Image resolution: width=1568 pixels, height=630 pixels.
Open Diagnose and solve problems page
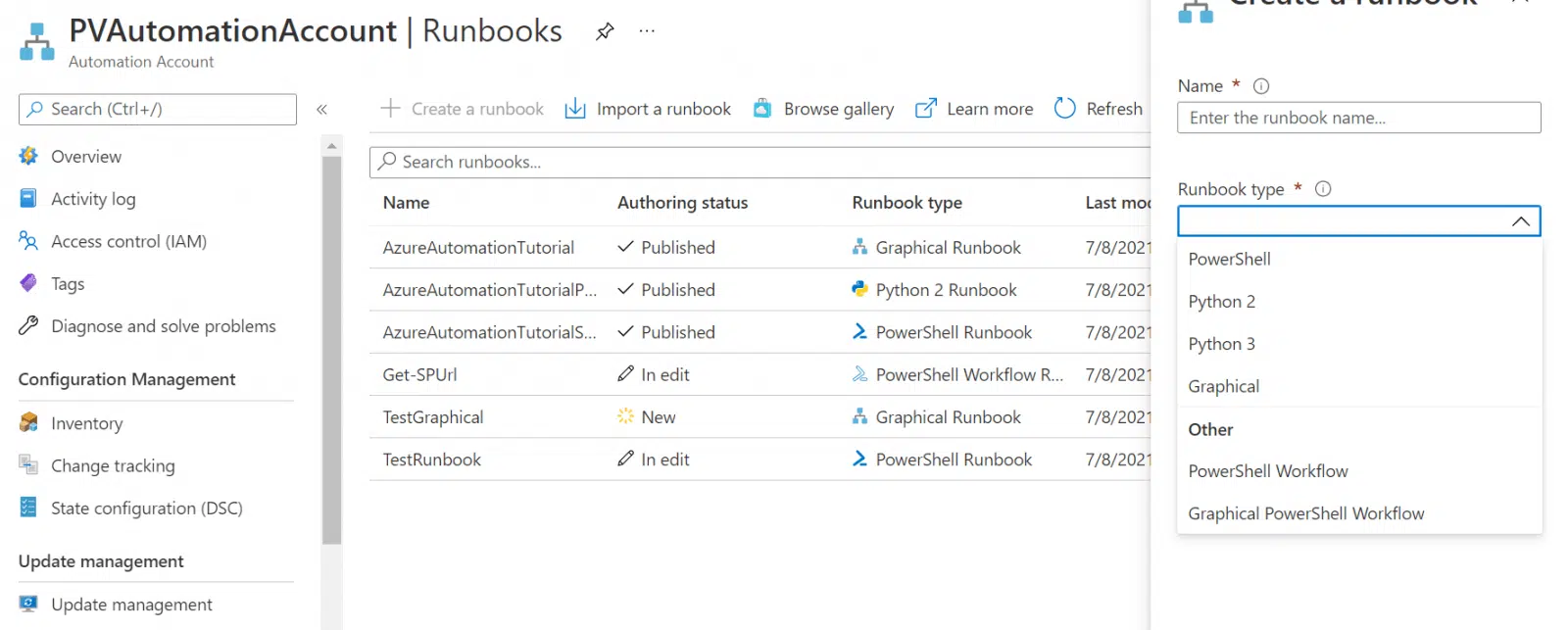164,326
